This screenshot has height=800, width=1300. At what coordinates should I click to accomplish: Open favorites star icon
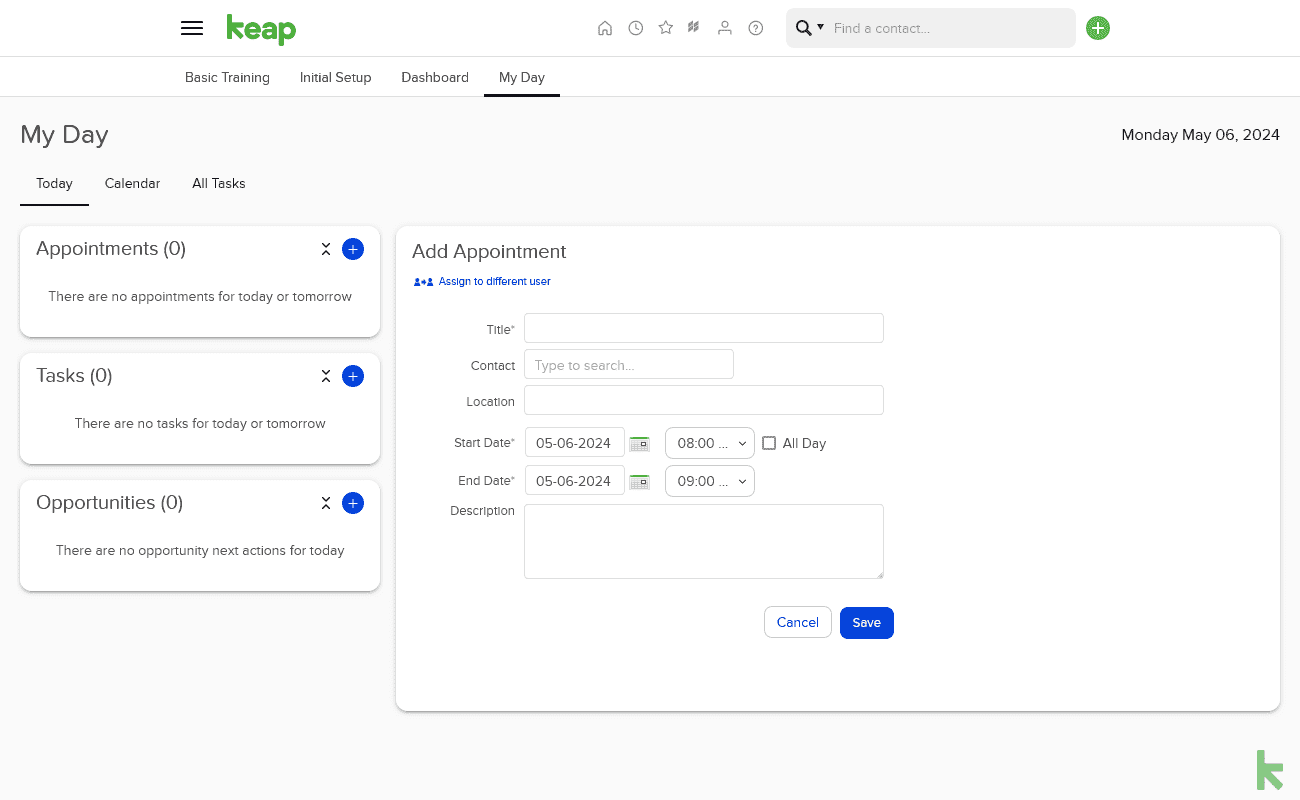coord(666,28)
